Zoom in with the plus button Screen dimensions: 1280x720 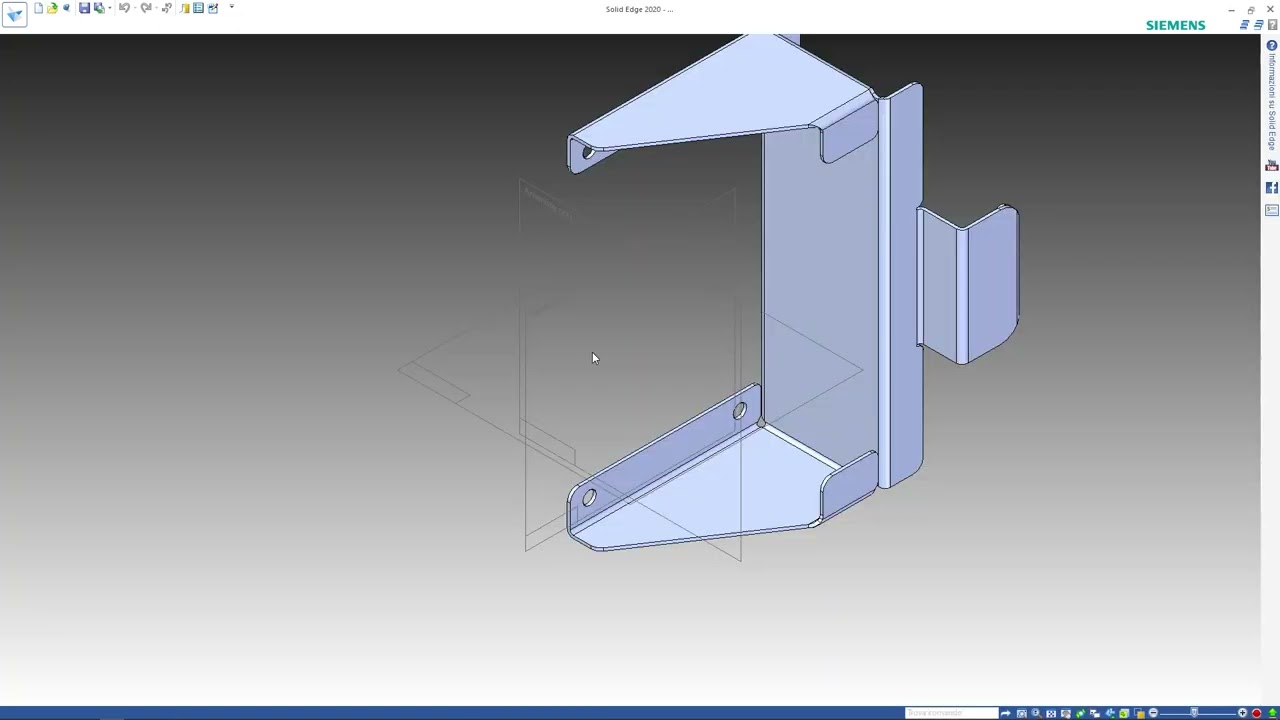(1242, 713)
